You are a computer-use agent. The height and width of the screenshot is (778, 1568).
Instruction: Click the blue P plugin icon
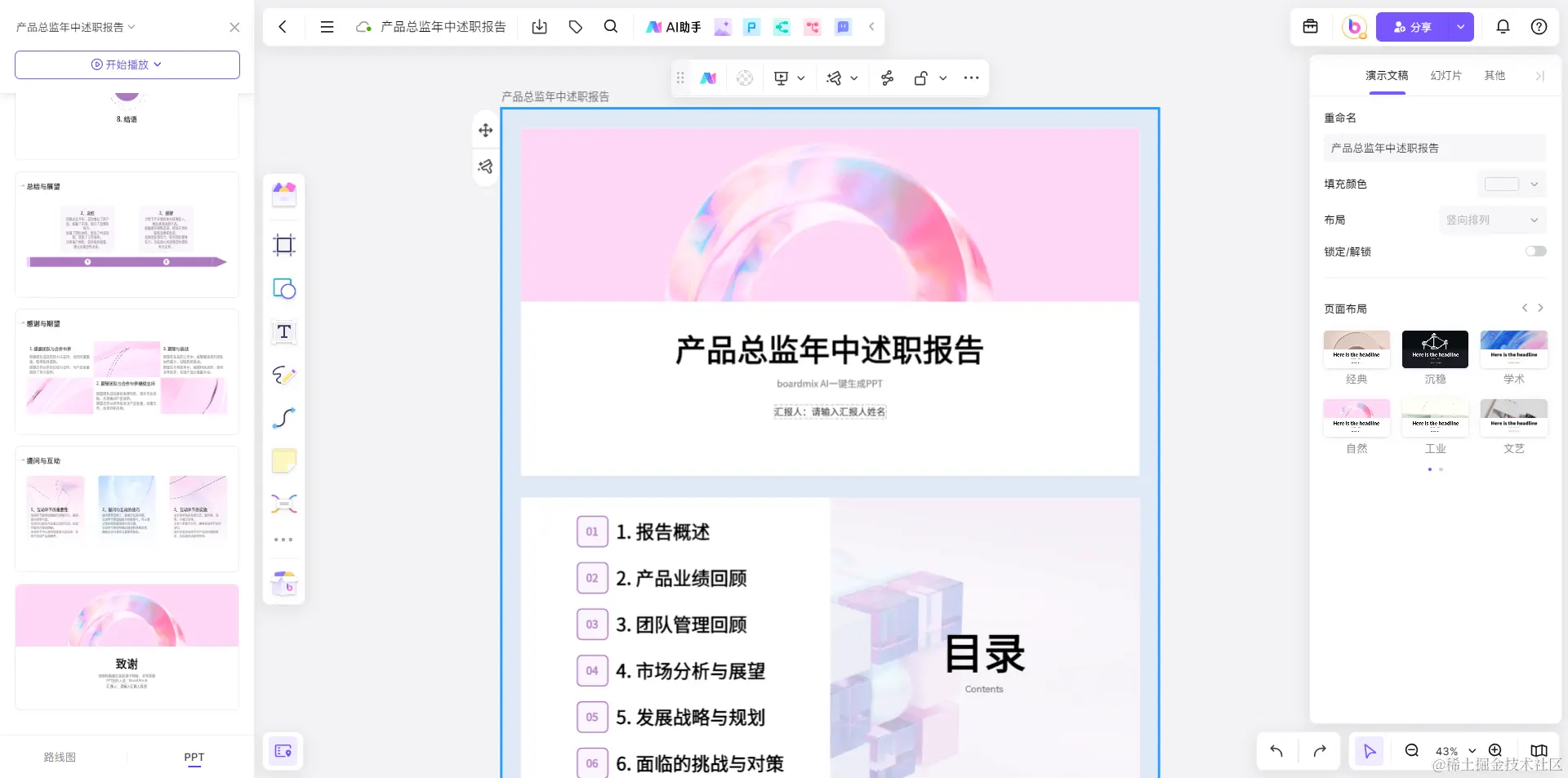click(x=752, y=27)
